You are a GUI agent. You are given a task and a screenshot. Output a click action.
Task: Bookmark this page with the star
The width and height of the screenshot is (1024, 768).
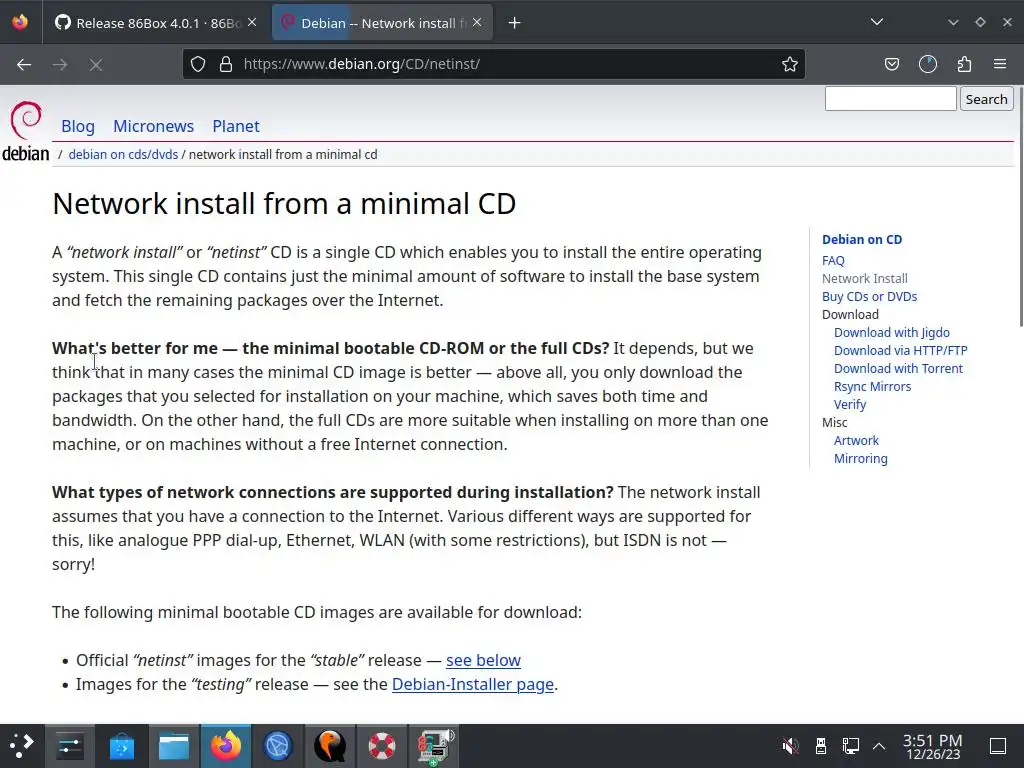(x=790, y=64)
